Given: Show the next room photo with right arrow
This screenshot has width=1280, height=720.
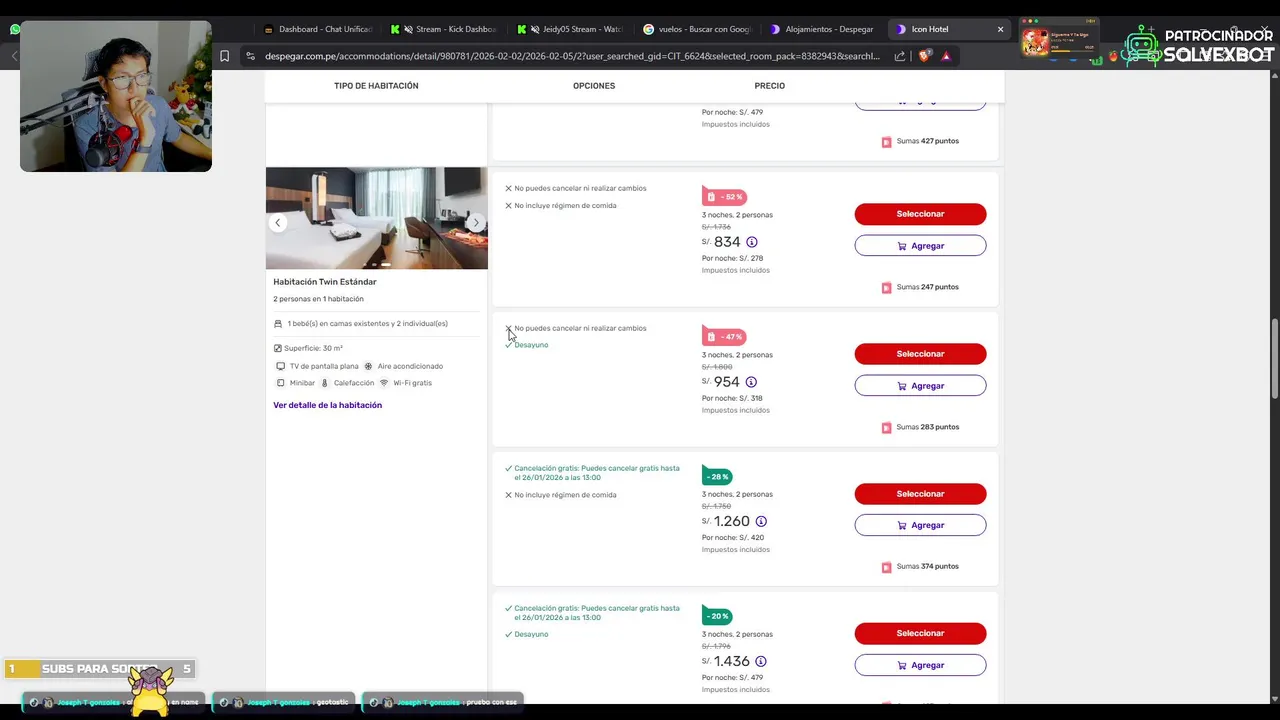Looking at the screenshot, I should tap(476, 223).
